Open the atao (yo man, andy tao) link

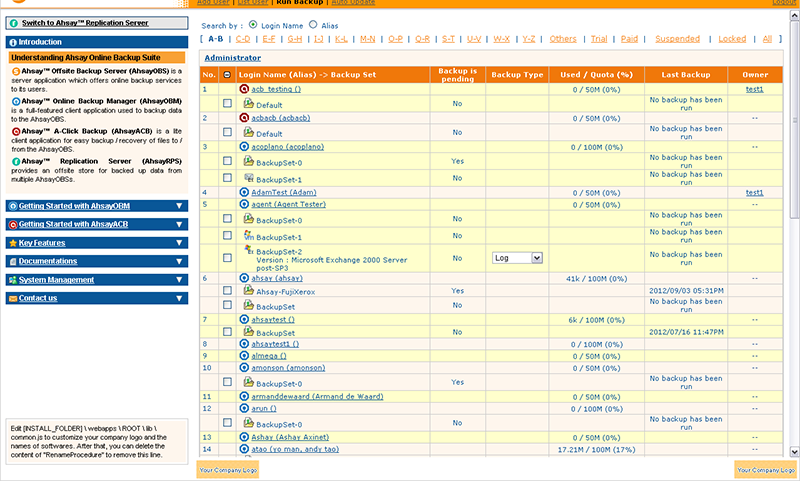pos(295,449)
